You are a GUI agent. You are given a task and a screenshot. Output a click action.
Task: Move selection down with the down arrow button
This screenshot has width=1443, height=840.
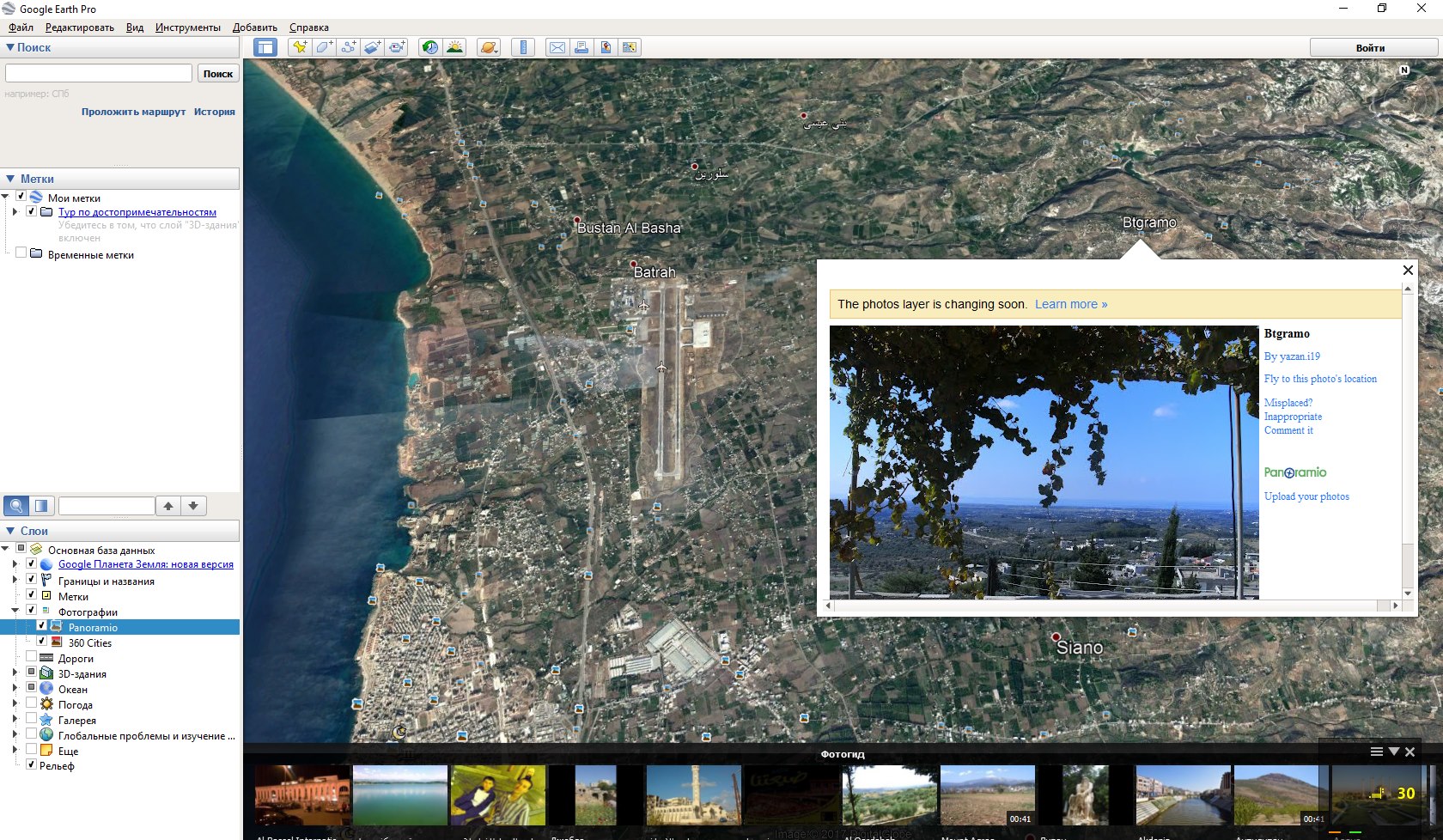(193, 506)
